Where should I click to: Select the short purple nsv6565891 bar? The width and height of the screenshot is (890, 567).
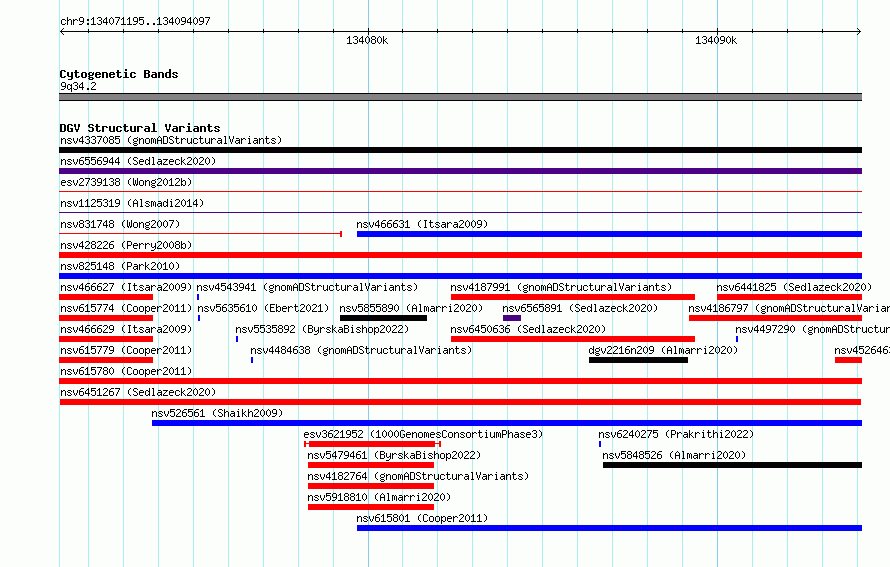point(511,318)
